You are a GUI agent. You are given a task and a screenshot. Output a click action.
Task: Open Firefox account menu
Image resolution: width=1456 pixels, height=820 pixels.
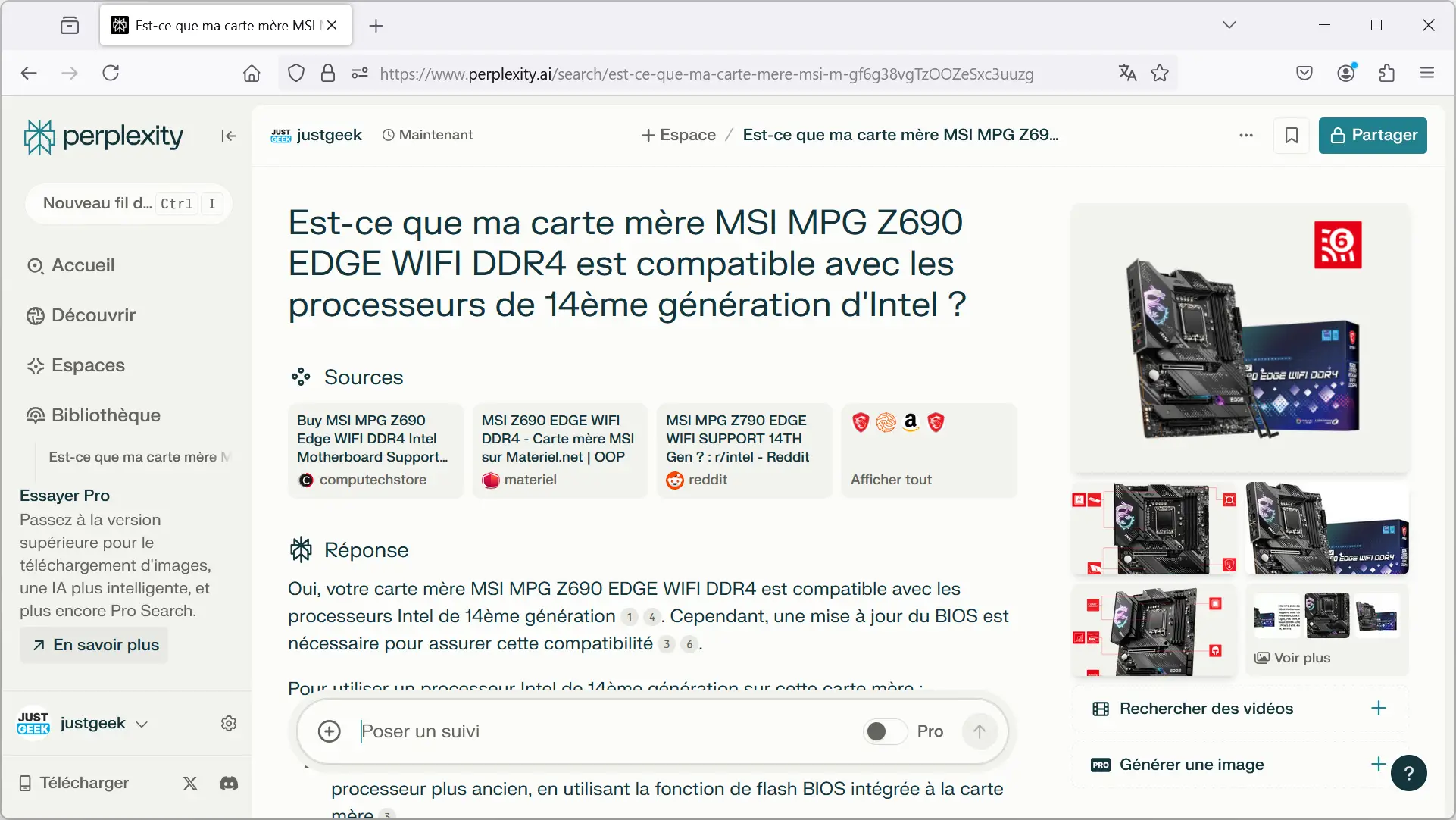point(1346,74)
